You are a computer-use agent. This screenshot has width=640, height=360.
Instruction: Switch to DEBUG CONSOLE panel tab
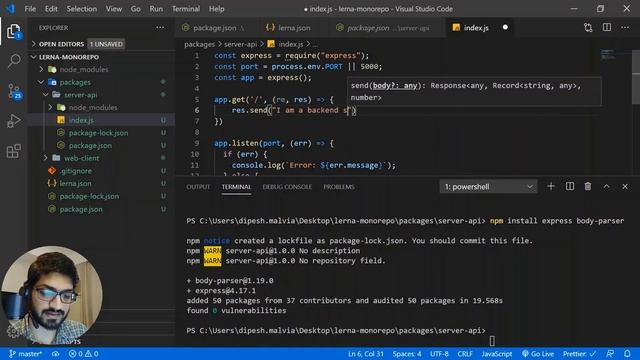[x=287, y=187]
